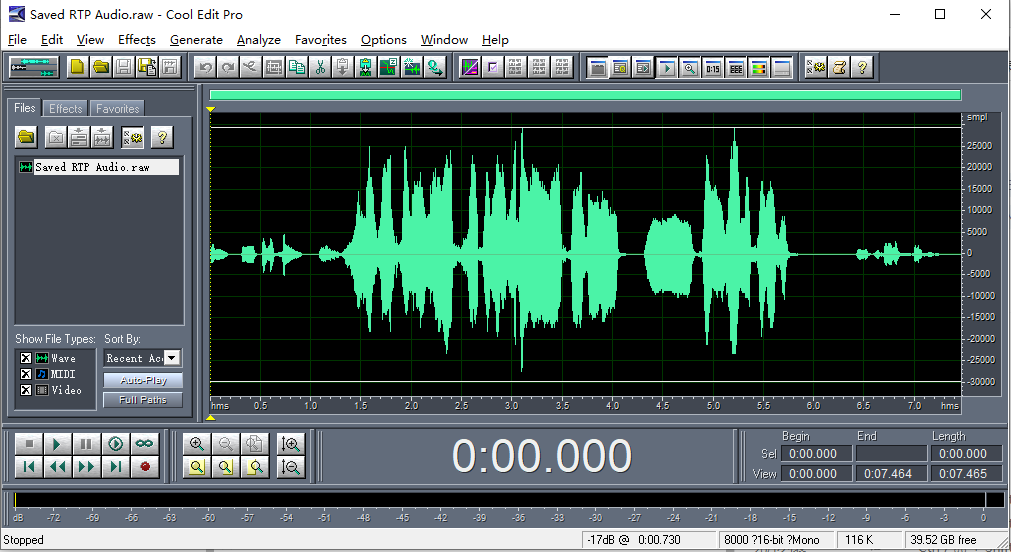The width and height of the screenshot is (1011, 552).
Task: Click the vertical zoom out icon
Action: pyautogui.click(x=291, y=467)
